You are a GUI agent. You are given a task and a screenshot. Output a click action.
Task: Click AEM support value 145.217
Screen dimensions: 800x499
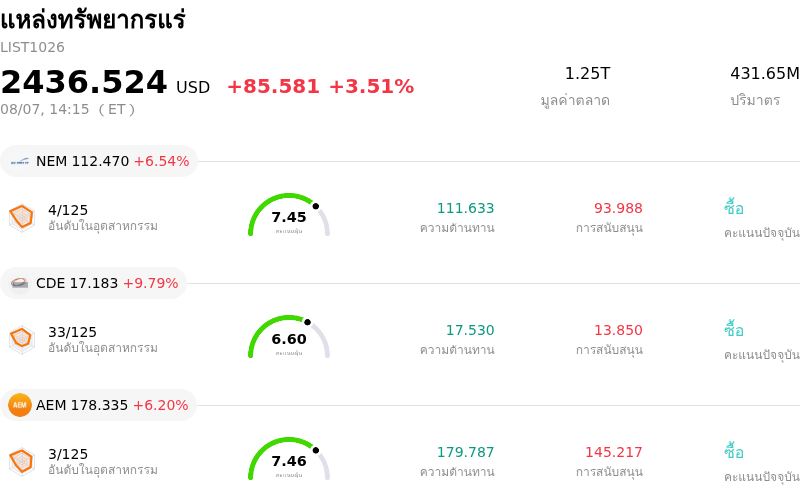pos(614,452)
